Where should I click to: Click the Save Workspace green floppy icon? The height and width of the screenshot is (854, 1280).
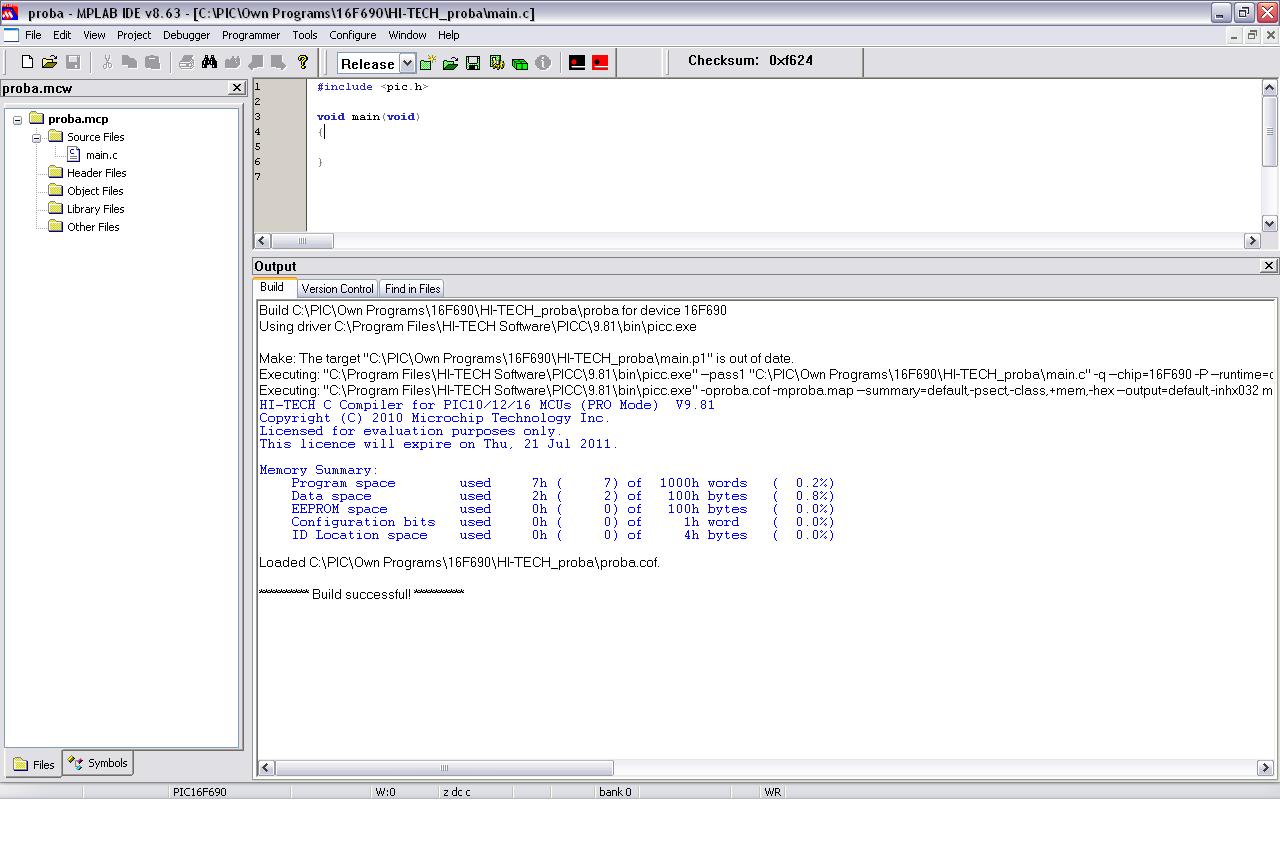click(473, 63)
